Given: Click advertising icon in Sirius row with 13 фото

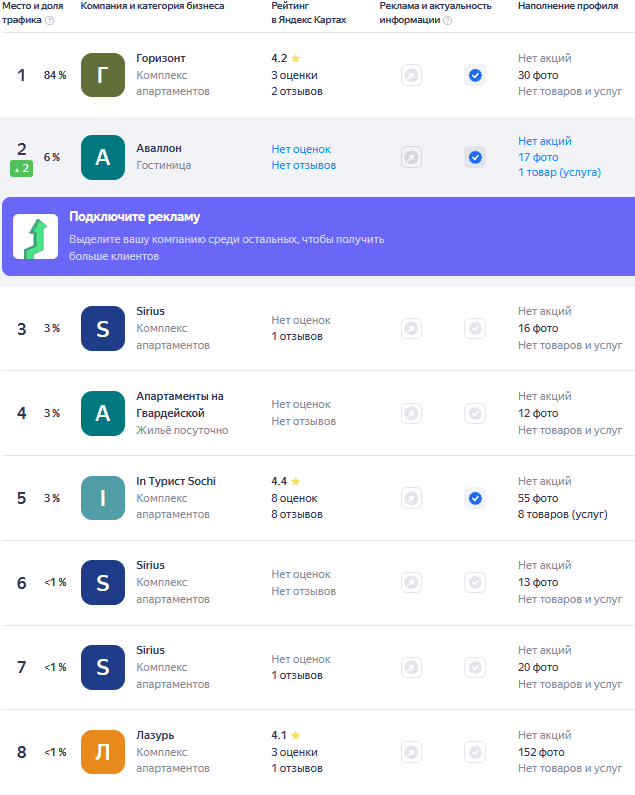Looking at the screenshot, I should click(411, 583).
